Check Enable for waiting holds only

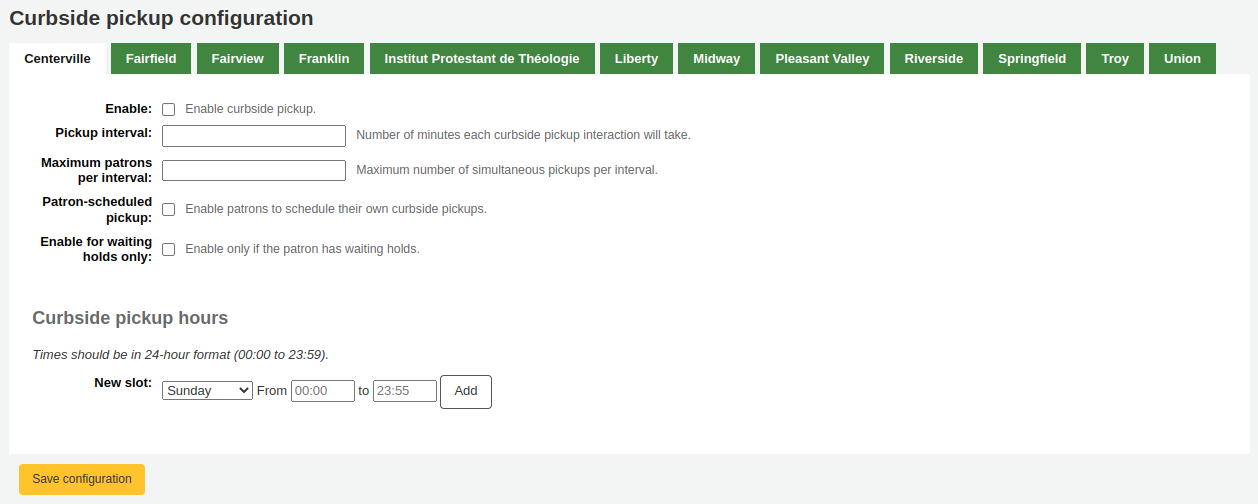point(169,249)
